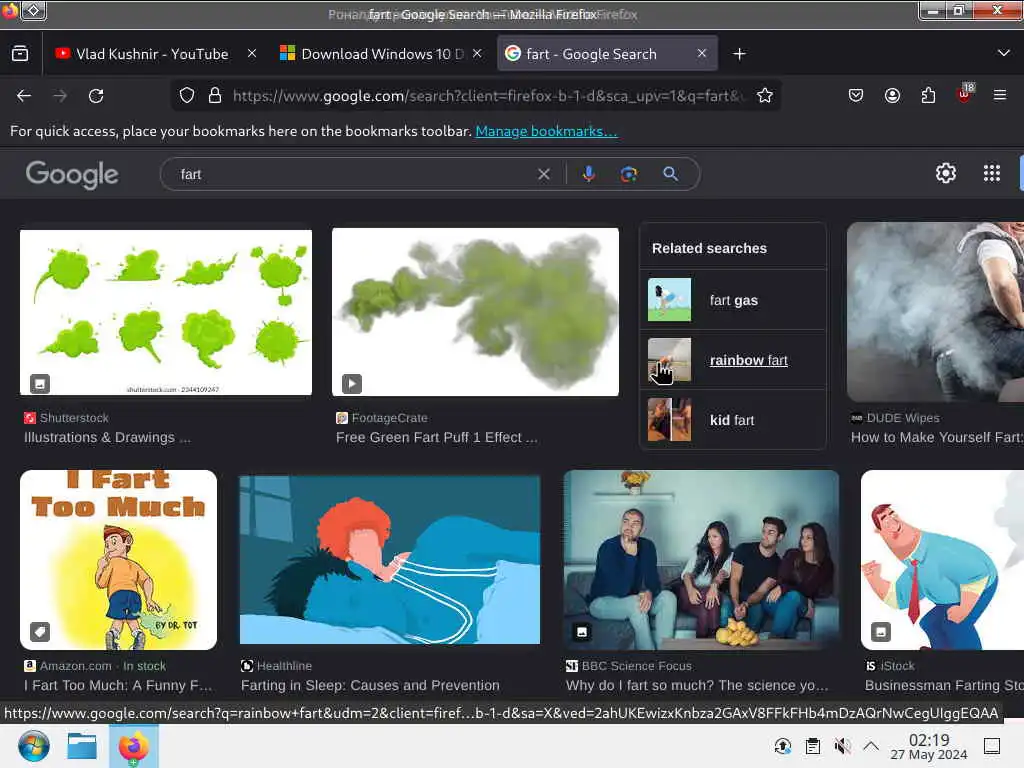Start Google voice search microphone

tap(588, 174)
